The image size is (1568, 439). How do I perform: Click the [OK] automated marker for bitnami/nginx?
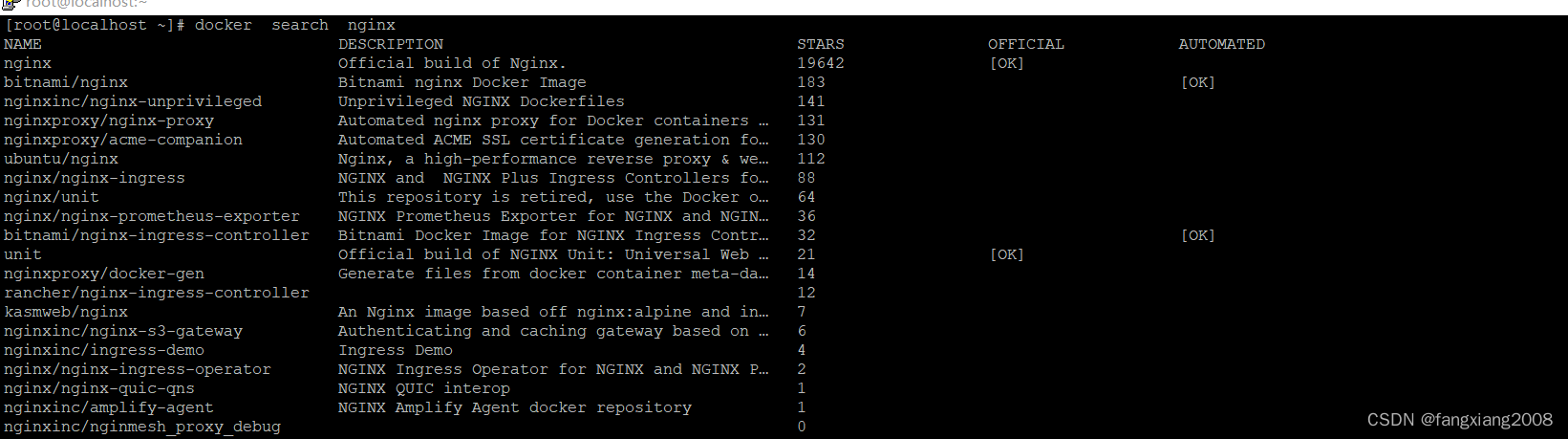1198,82
